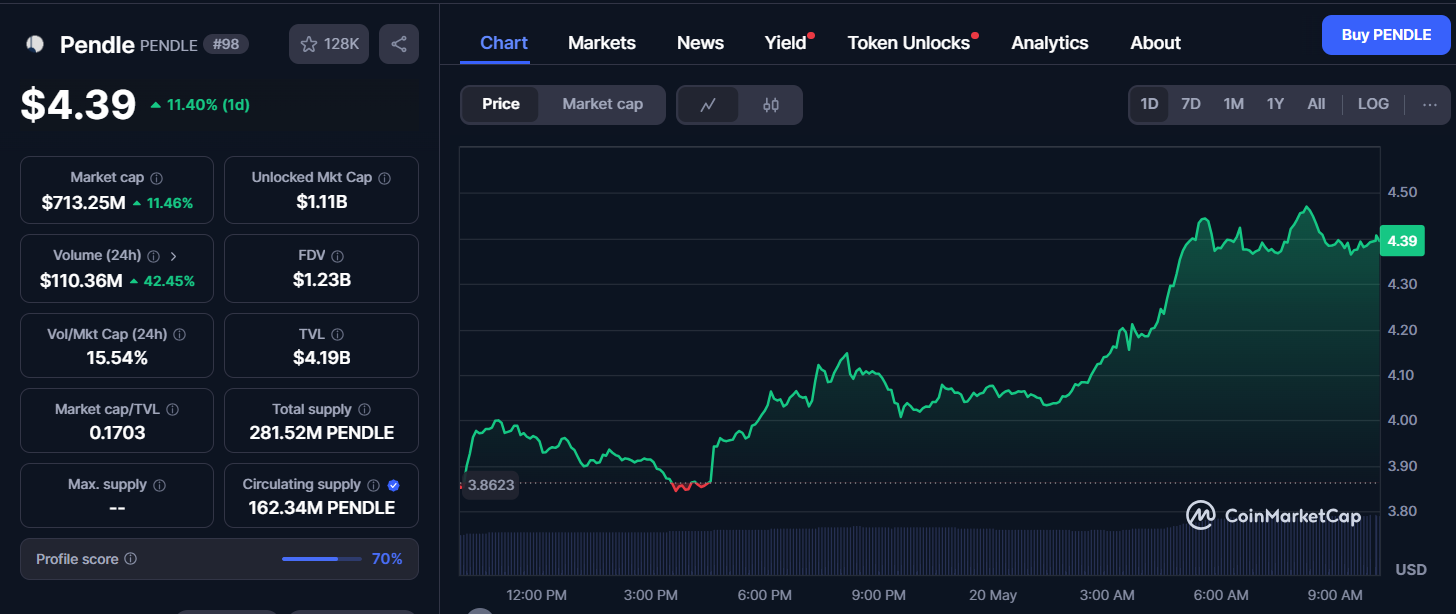Open the Markets tab
This screenshot has width=1456, height=614.
tap(601, 43)
